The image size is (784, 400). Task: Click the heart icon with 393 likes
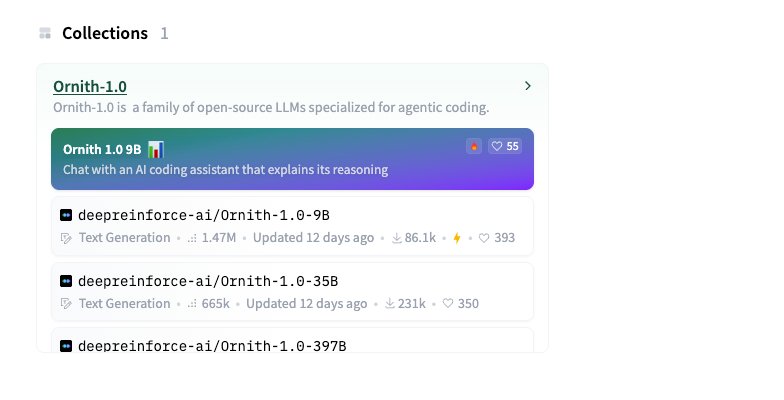coord(484,238)
